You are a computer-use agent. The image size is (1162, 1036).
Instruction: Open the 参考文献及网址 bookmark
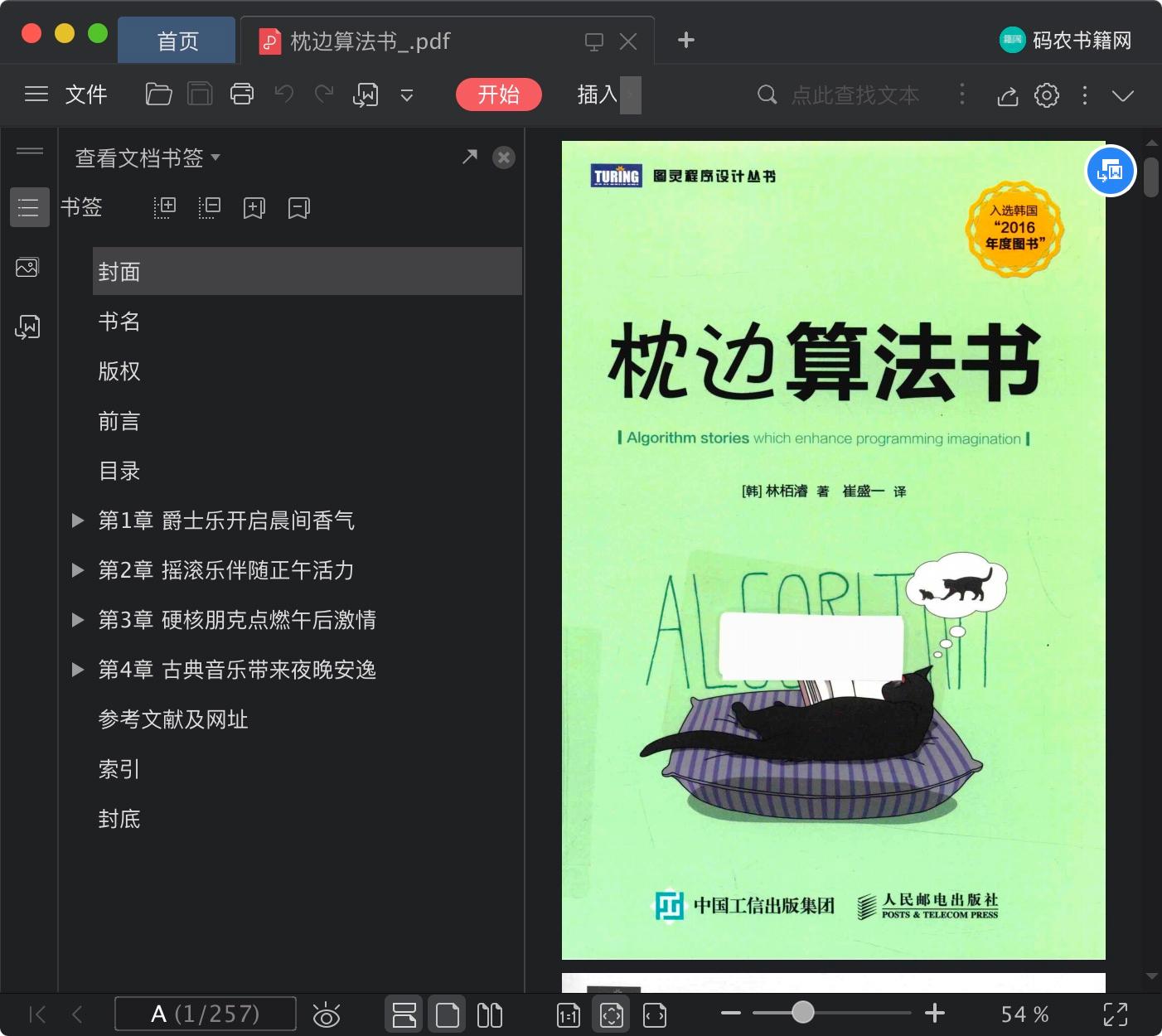[x=173, y=719]
